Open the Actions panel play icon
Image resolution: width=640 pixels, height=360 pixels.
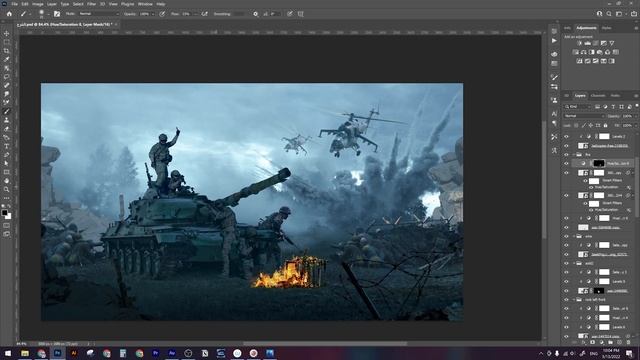click(x=554, y=41)
